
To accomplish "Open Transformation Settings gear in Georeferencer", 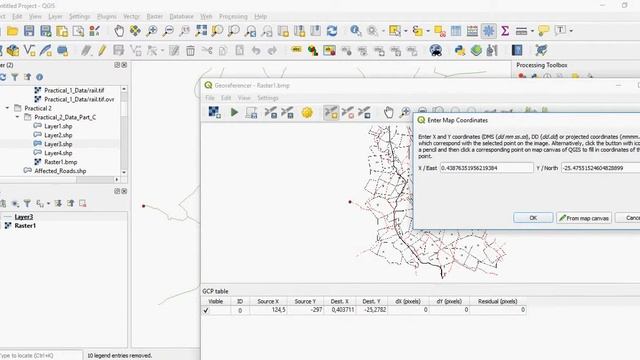I will pos(307,112).
